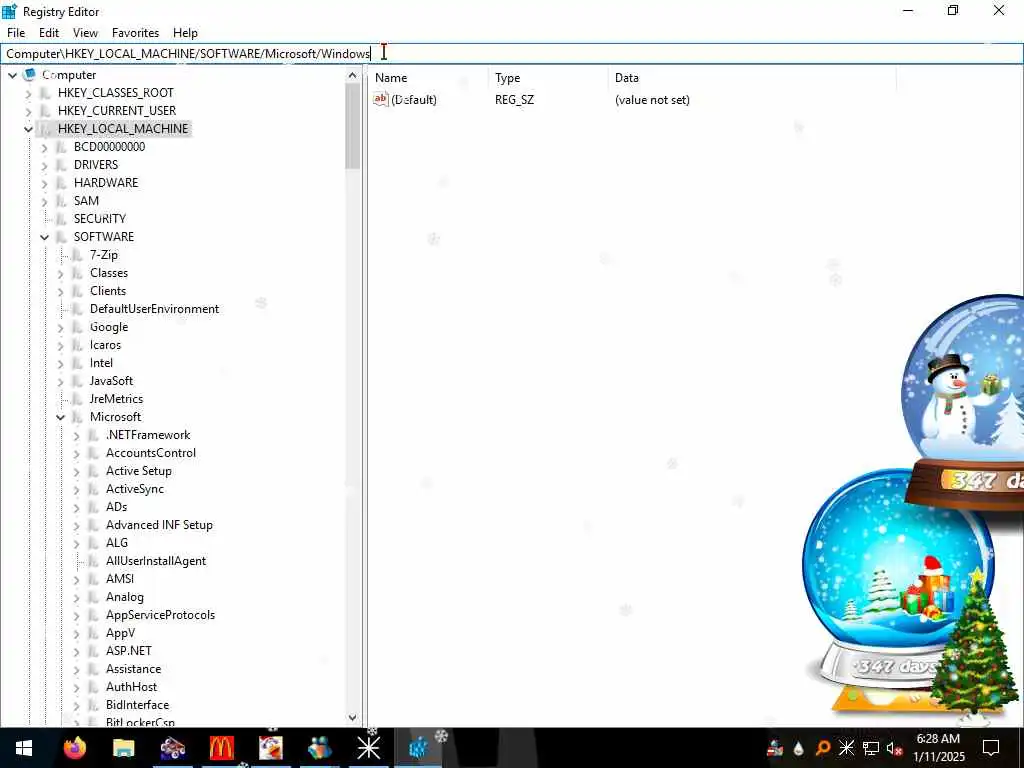Select the ASP.NET key

[129, 651]
